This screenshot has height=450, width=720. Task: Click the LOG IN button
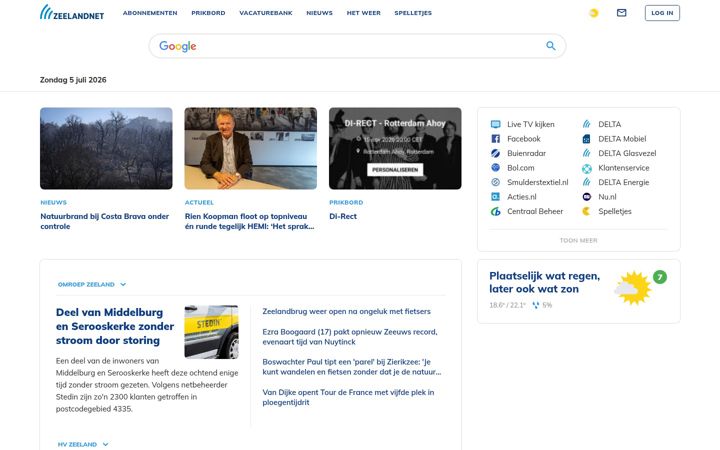coord(662,13)
